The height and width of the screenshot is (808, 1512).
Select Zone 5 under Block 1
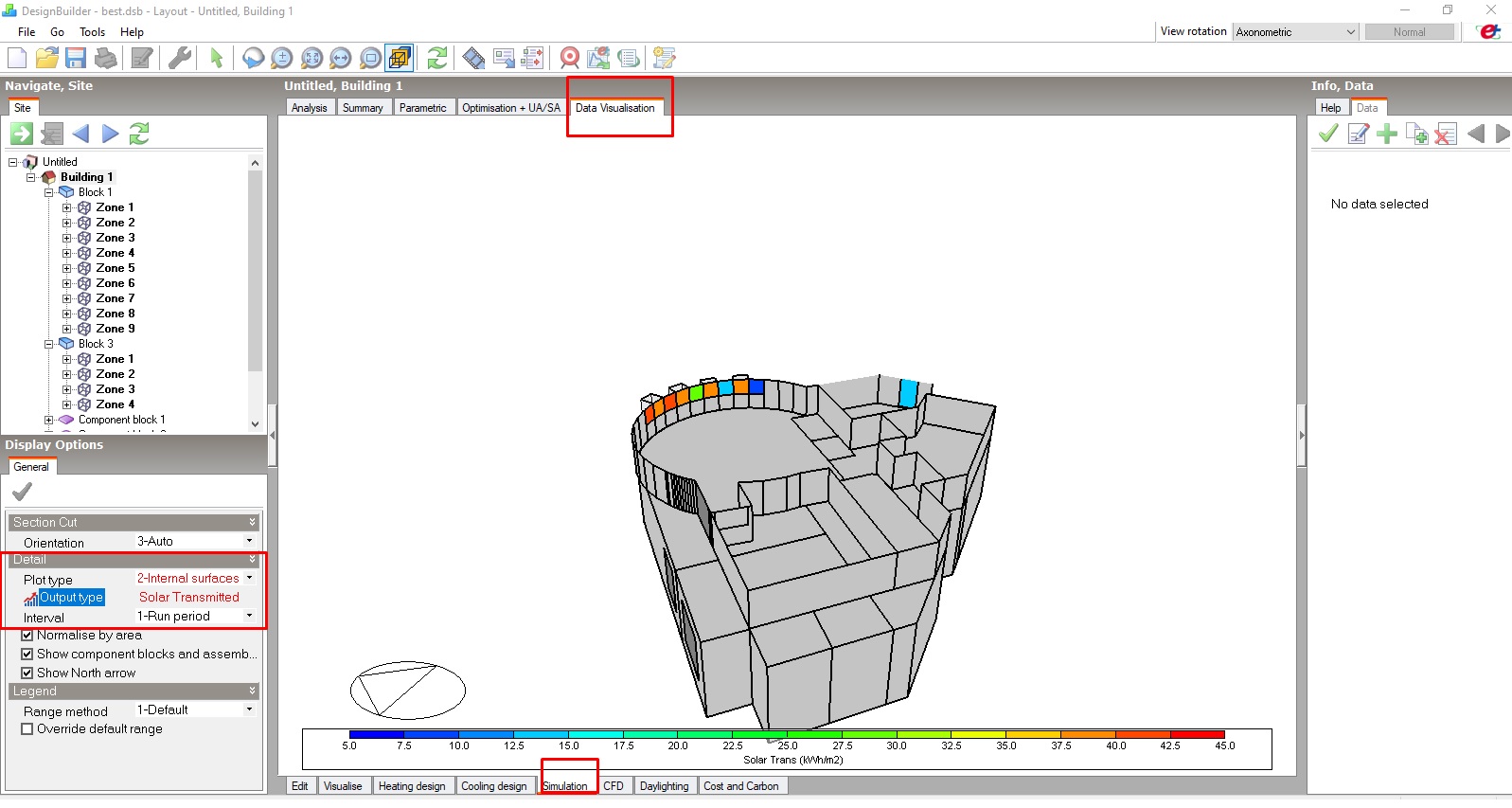point(116,268)
